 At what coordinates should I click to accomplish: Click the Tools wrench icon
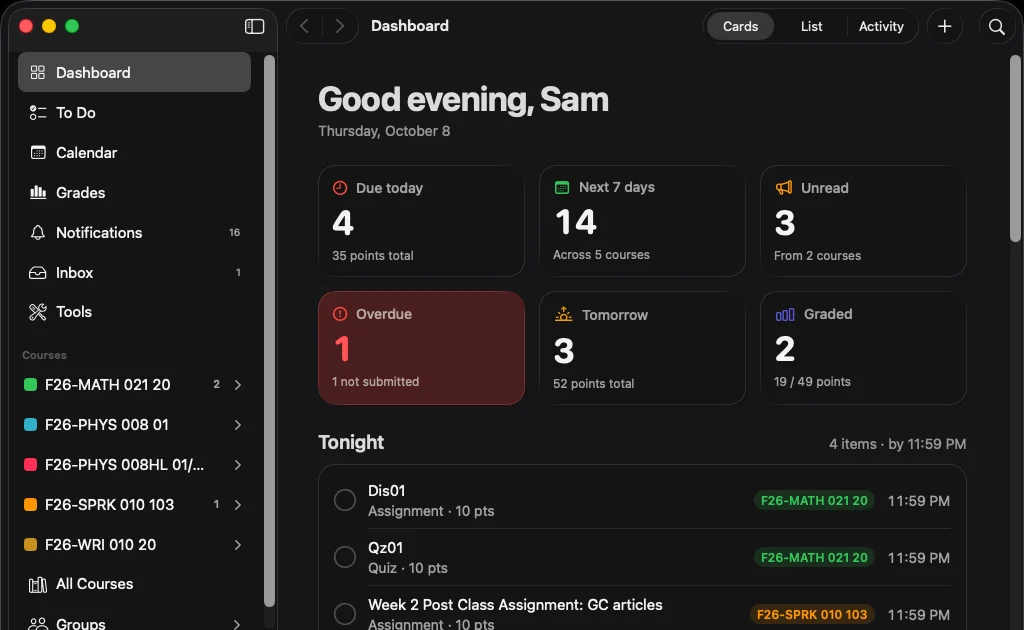[38, 312]
